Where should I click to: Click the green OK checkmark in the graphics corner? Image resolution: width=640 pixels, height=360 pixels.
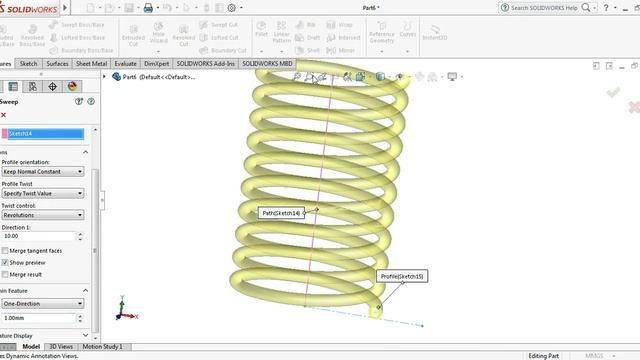(613, 92)
